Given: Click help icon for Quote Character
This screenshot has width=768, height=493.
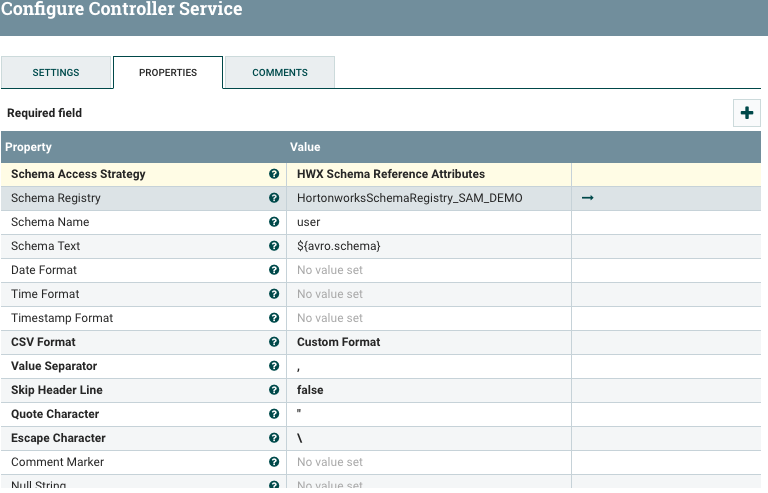Looking at the screenshot, I should 274,414.
